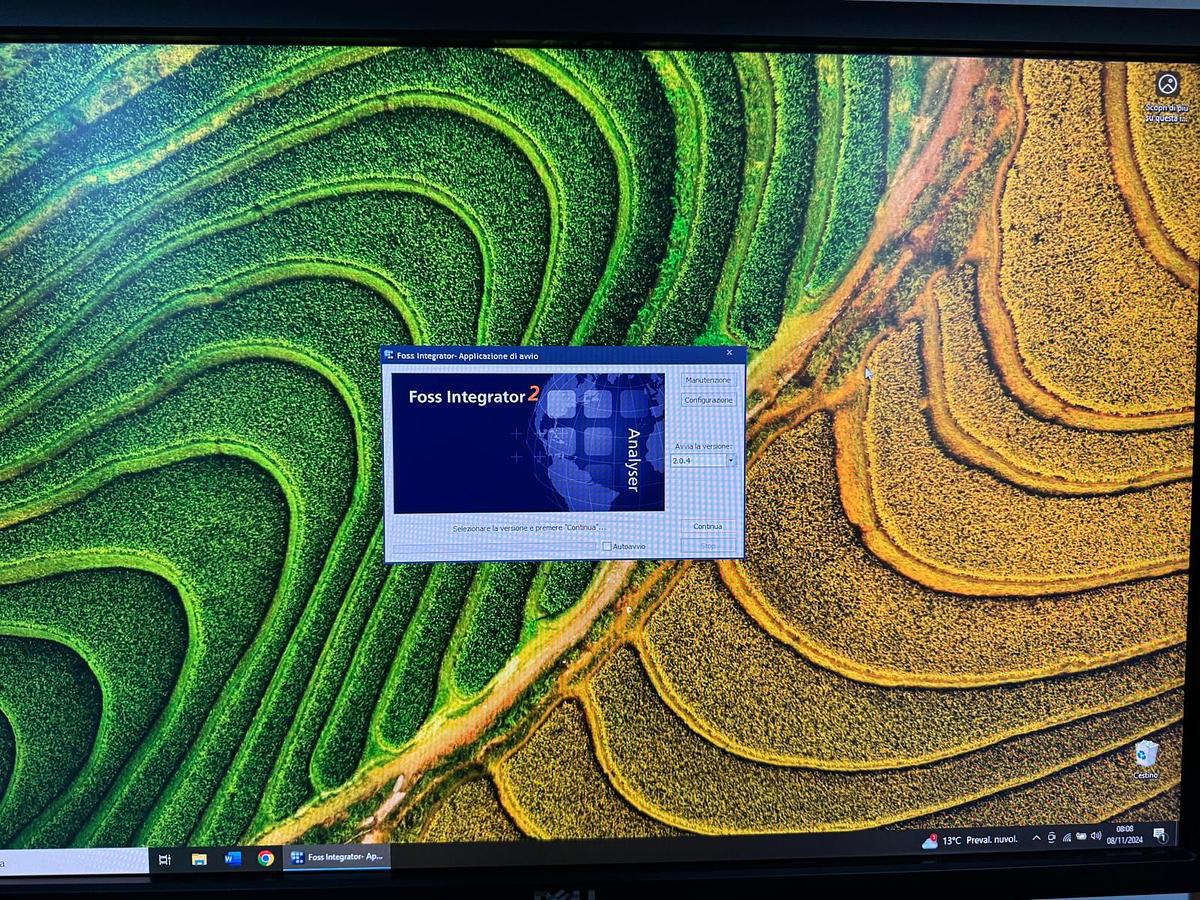Click the Manutenzione button
This screenshot has height=900, width=1200.
tap(708, 380)
